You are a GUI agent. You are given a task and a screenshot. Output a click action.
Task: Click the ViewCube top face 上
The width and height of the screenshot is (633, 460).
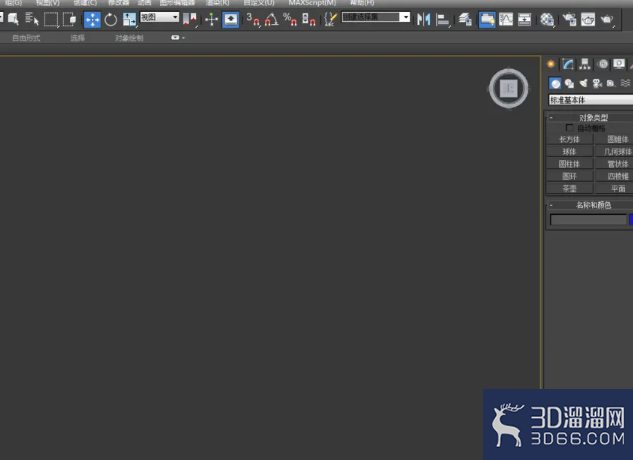(509, 88)
